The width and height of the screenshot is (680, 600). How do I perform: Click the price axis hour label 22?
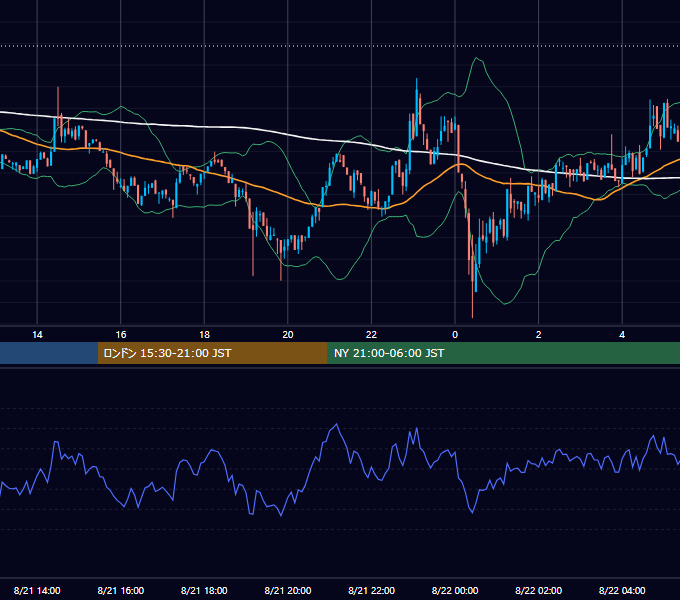pos(371,335)
